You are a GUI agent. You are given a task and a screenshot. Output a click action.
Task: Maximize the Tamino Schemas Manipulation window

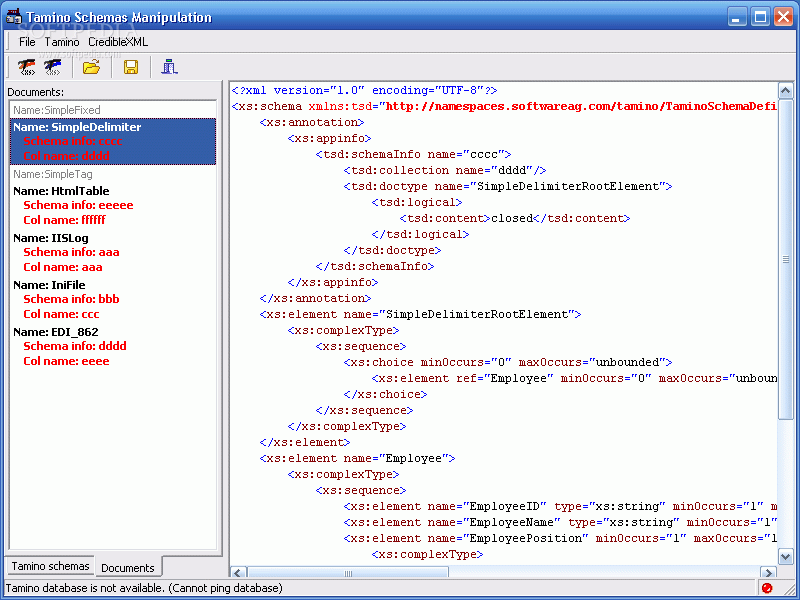[x=760, y=17]
